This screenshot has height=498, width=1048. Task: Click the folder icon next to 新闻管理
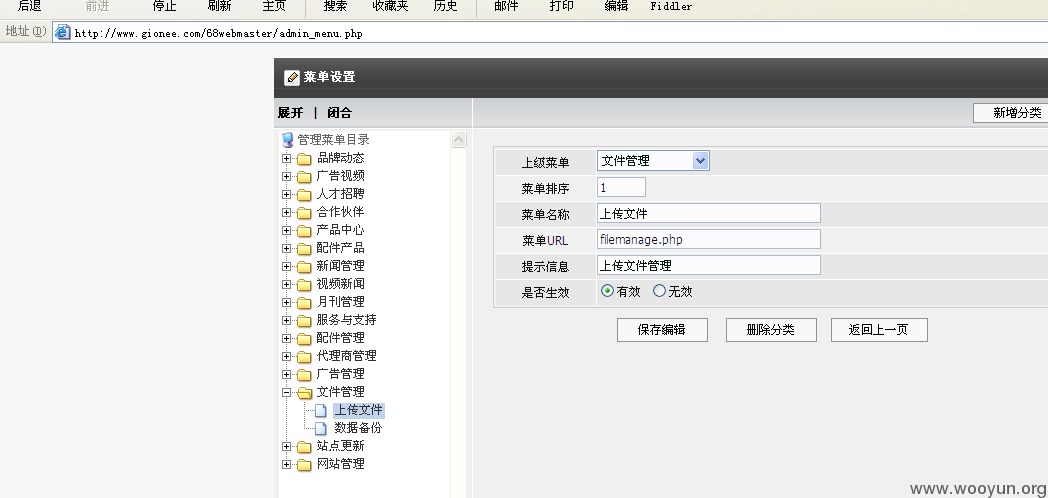coord(305,267)
